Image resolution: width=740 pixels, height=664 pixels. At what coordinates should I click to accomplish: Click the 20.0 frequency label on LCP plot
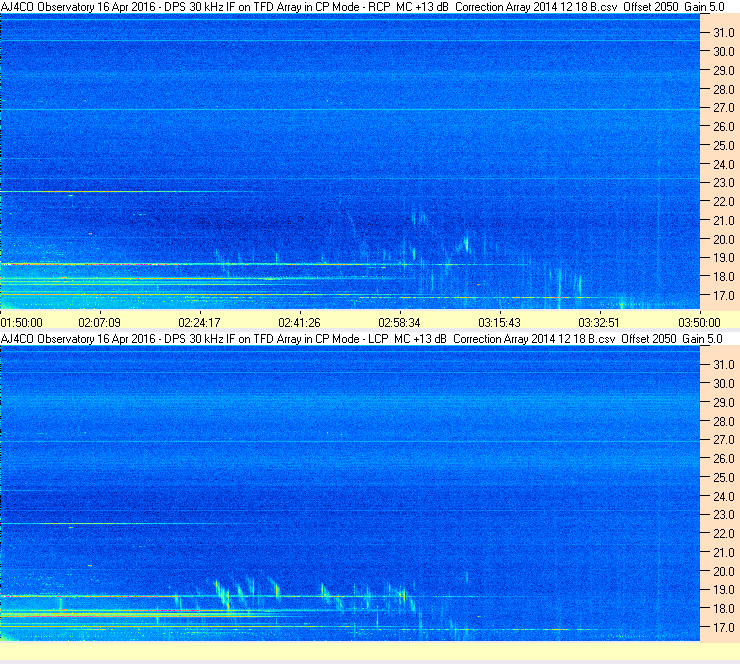click(x=724, y=572)
